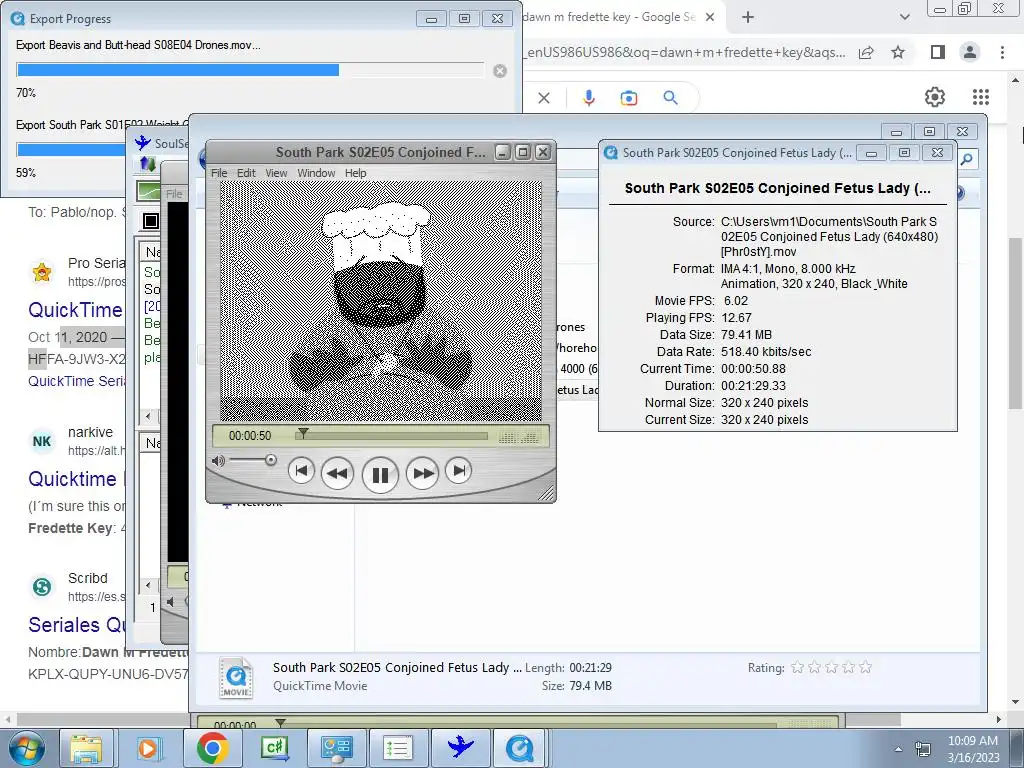Open the C# application on the taskbar
1024x768 pixels.
[274, 748]
